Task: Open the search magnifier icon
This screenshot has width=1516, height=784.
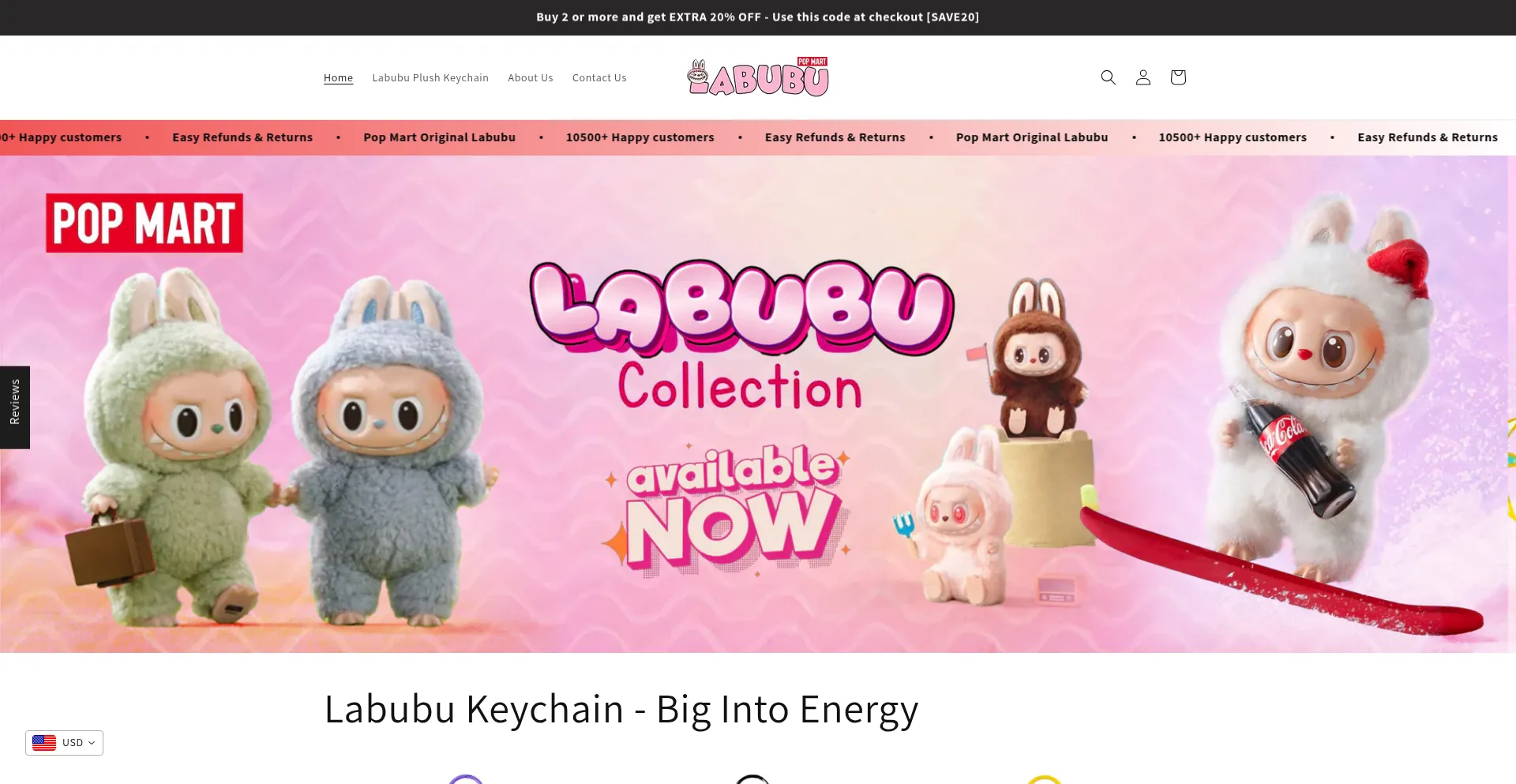Action: (1108, 77)
